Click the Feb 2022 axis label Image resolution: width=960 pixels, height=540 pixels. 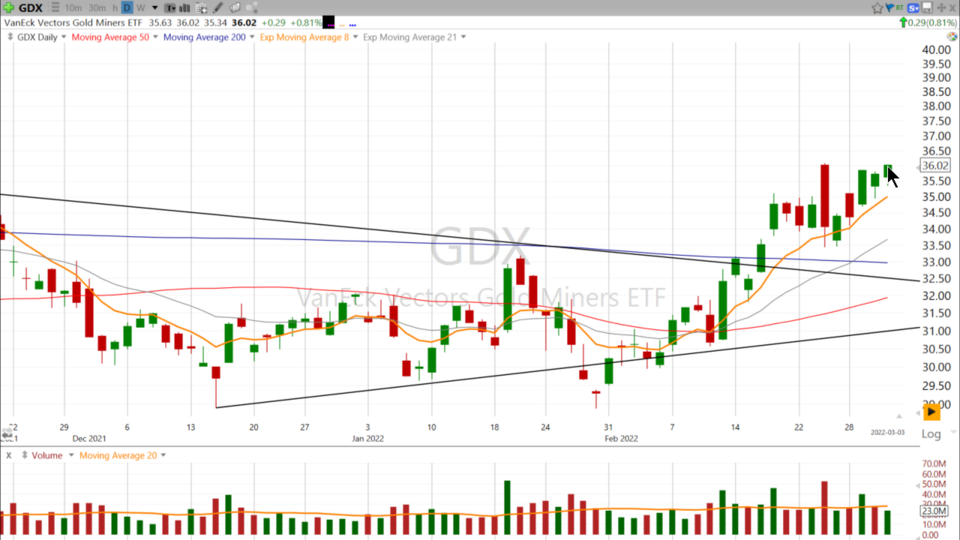click(621, 438)
